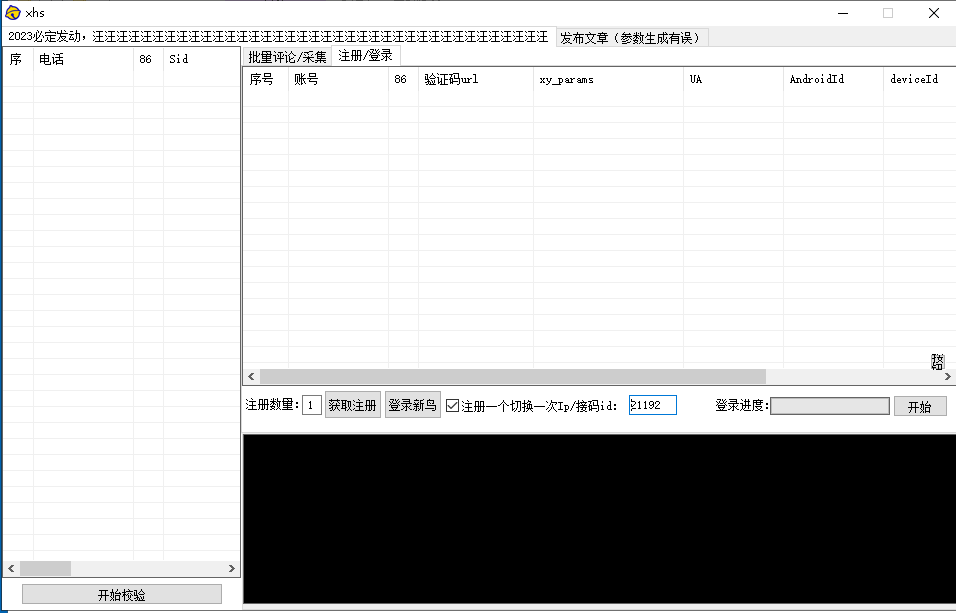Click right arrow of phone list scrollbar
This screenshot has height=613, width=956.
tap(232, 568)
